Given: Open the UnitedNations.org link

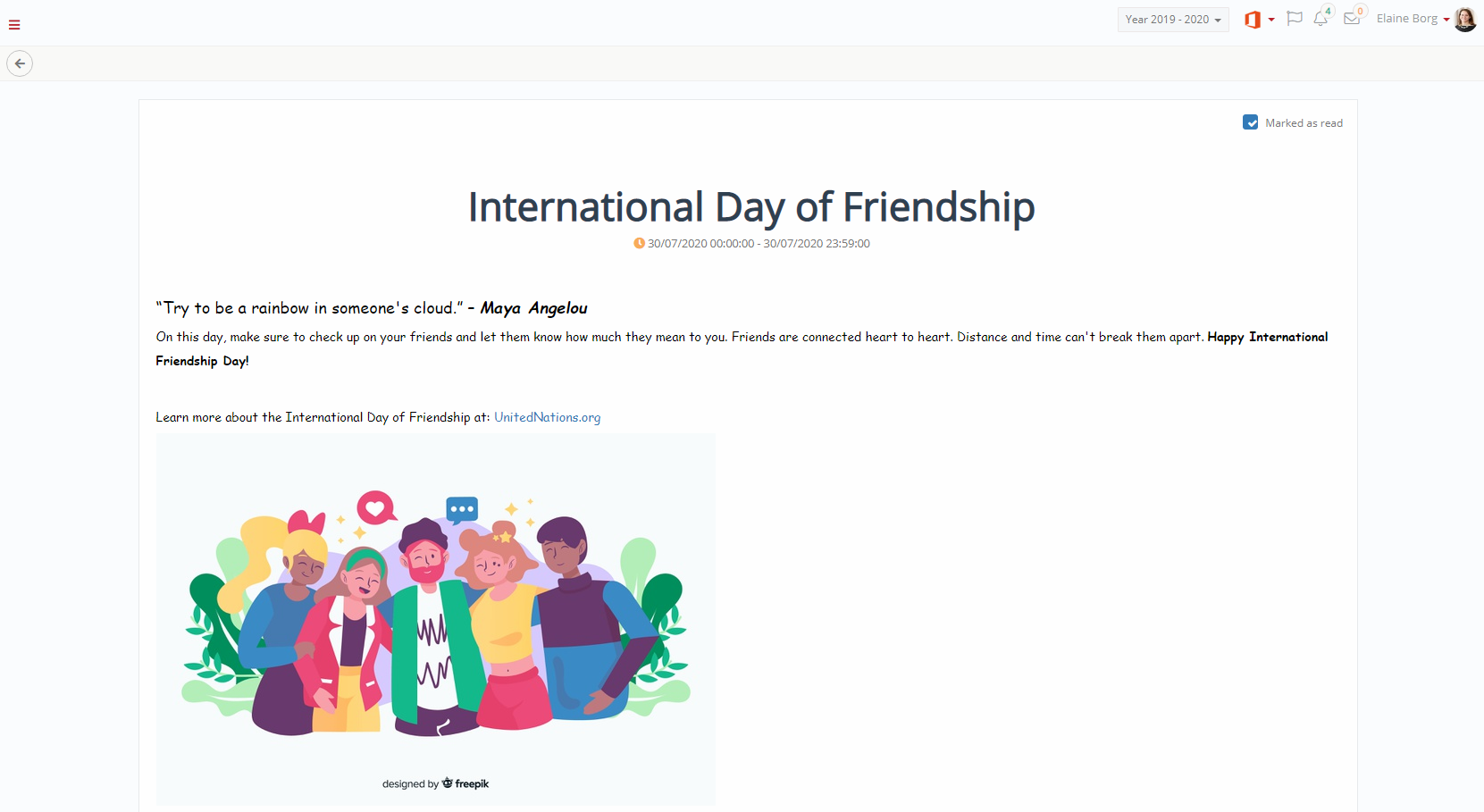Looking at the screenshot, I should tap(547, 417).
